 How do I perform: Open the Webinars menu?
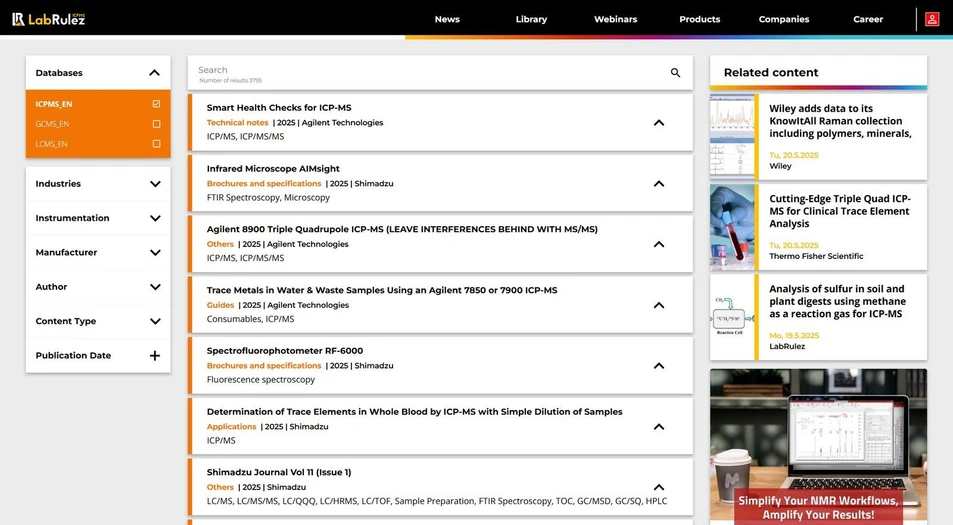[616, 19]
